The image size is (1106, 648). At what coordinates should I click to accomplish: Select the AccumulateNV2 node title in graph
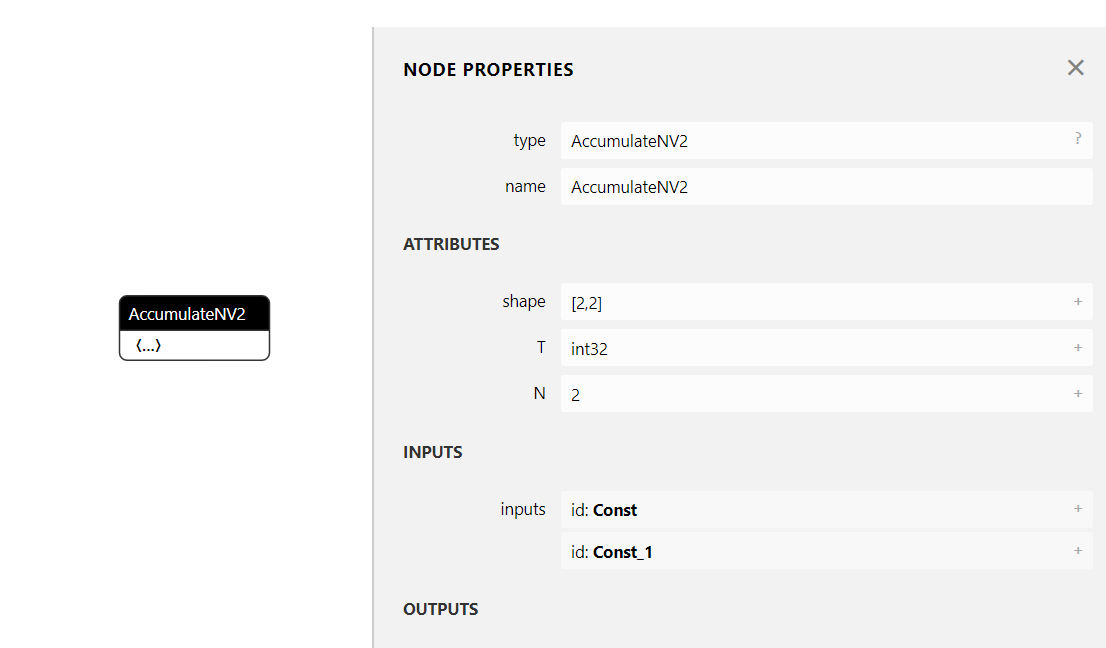(188, 314)
